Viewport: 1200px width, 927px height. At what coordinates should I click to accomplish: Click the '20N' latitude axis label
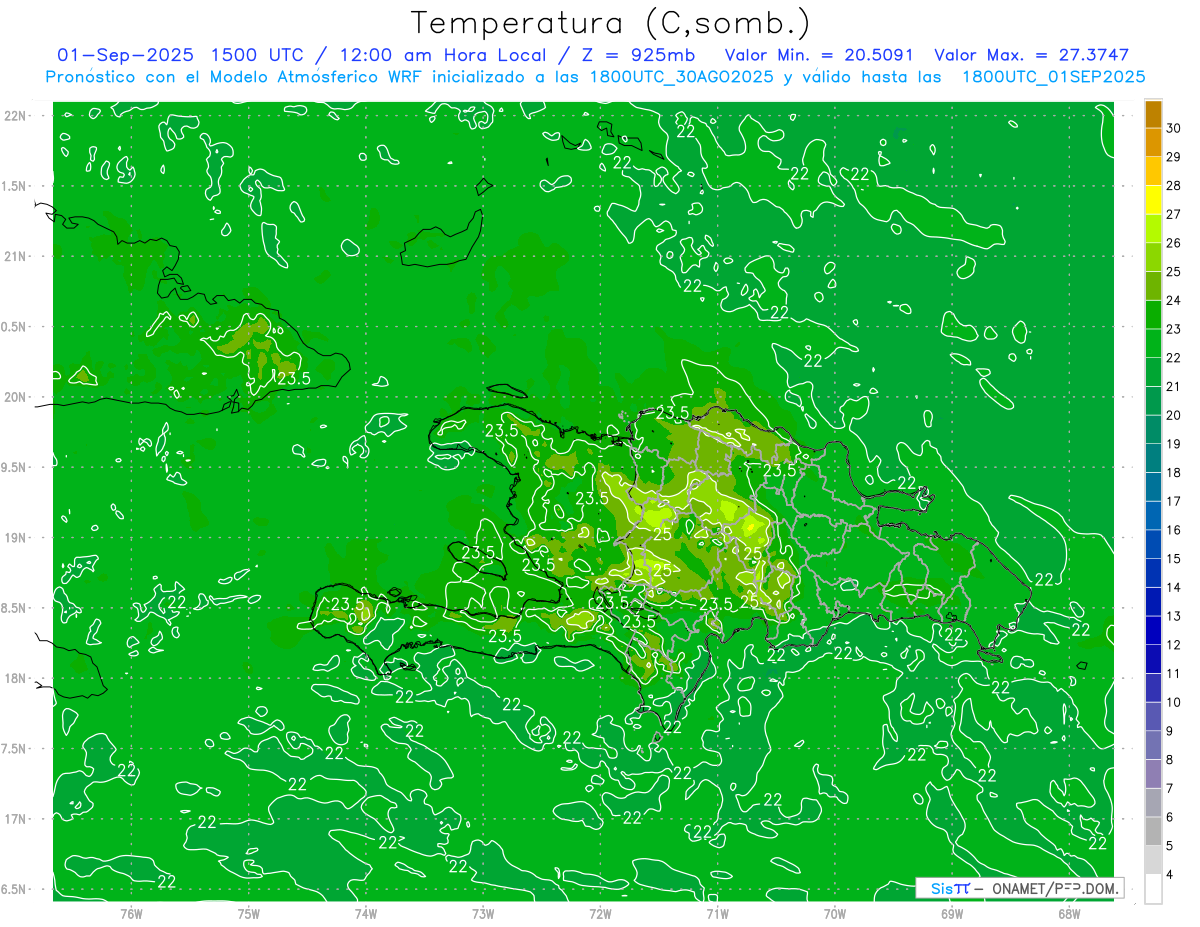point(15,397)
